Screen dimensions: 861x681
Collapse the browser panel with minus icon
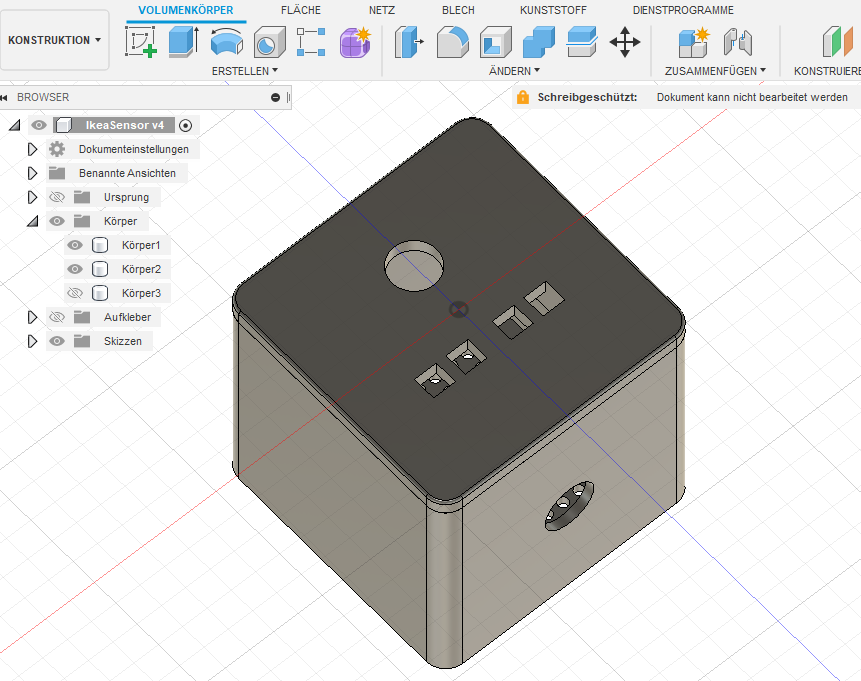tap(275, 97)
